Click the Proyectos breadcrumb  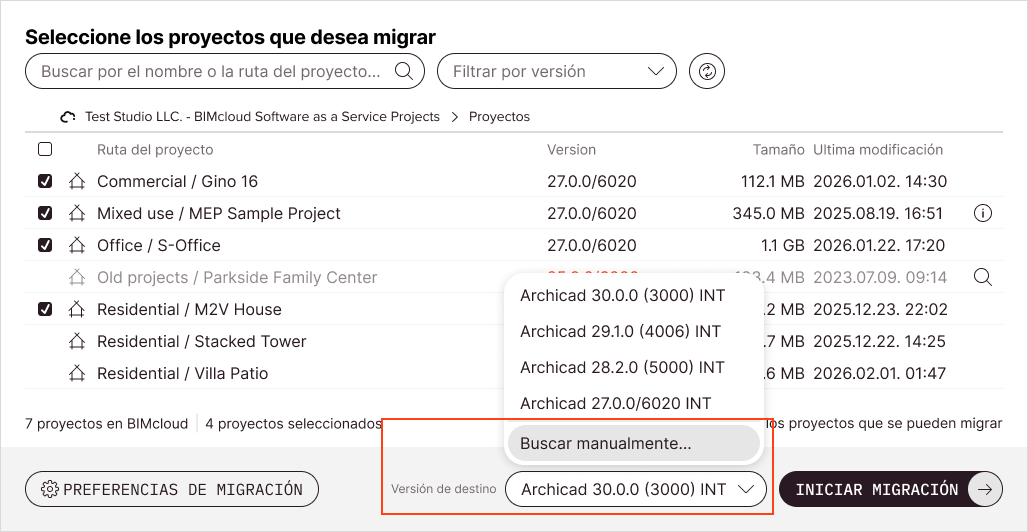click(500, 117)
